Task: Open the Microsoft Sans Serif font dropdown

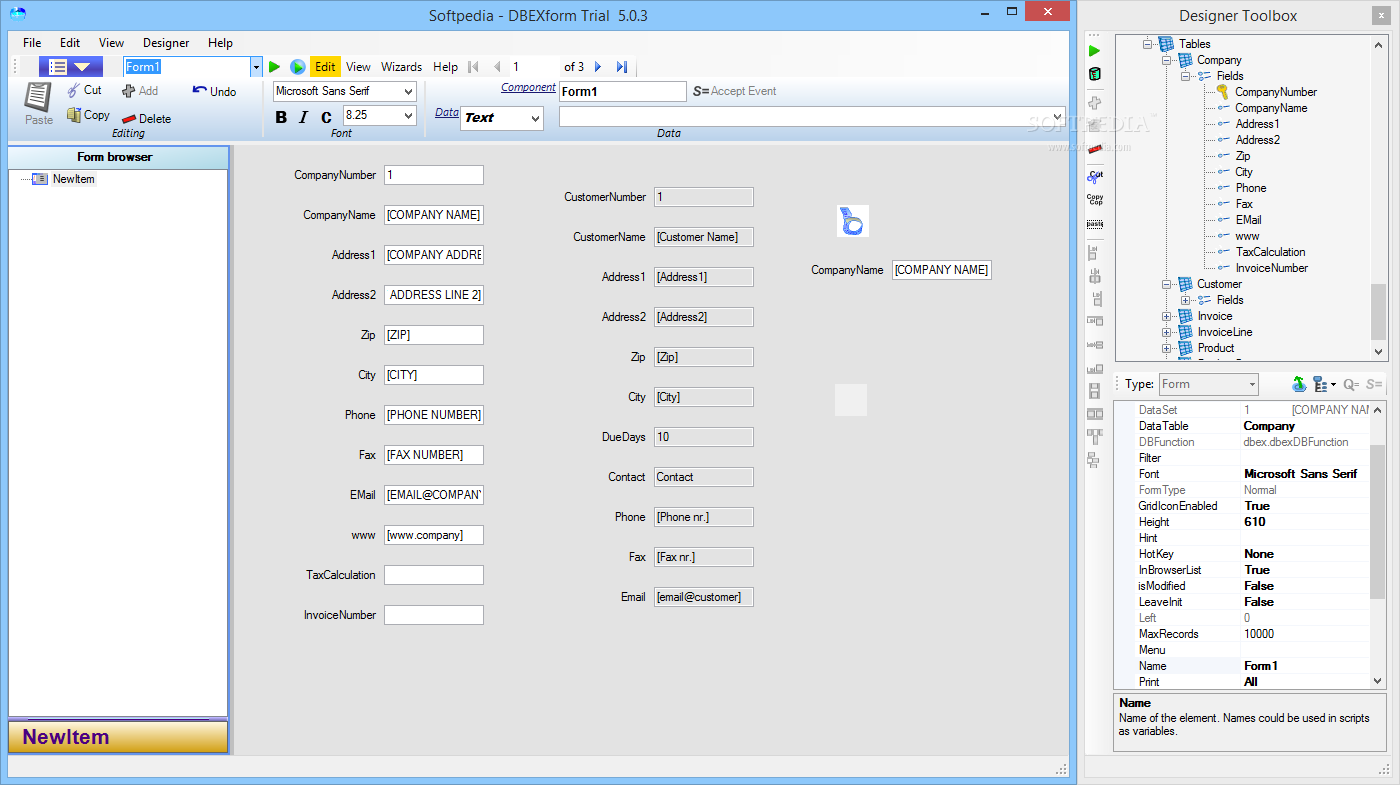Action: click(408, 91)
